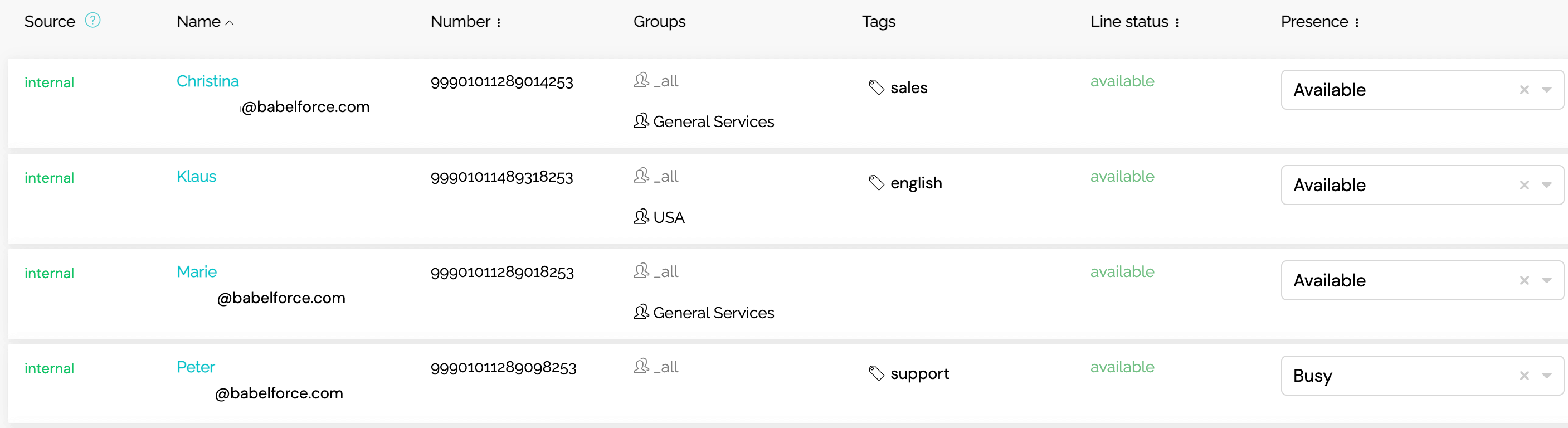1568x428 pixels.
Task: Click the english tag icon
Action: click(x=876, y=183)
